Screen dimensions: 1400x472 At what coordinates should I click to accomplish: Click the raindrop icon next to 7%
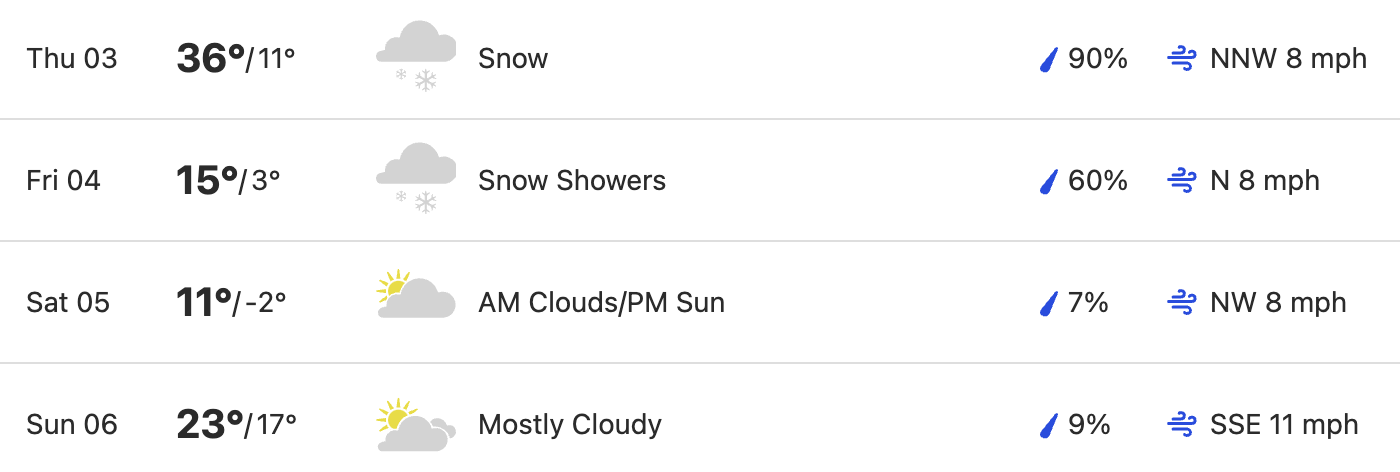pos(1049,304)
